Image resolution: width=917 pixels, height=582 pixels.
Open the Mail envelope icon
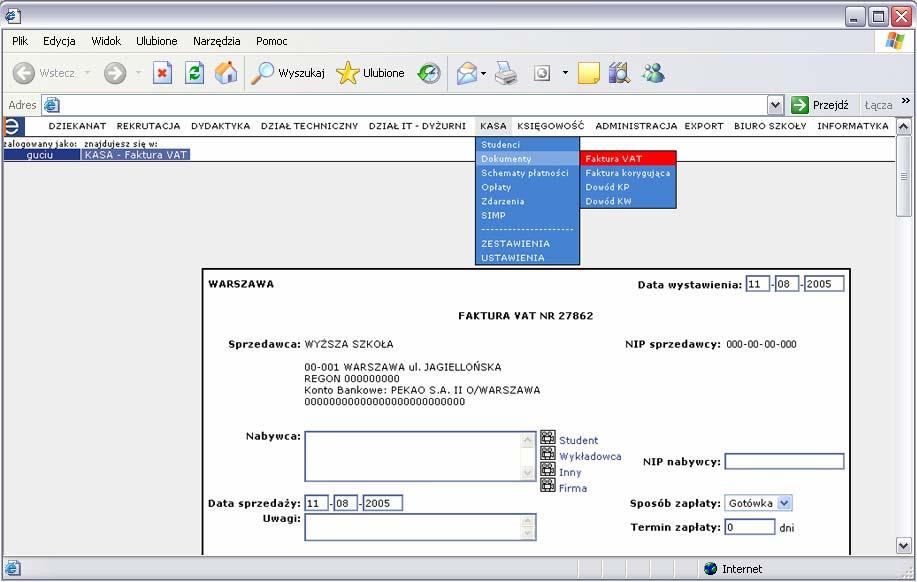[x=467, y=74]
